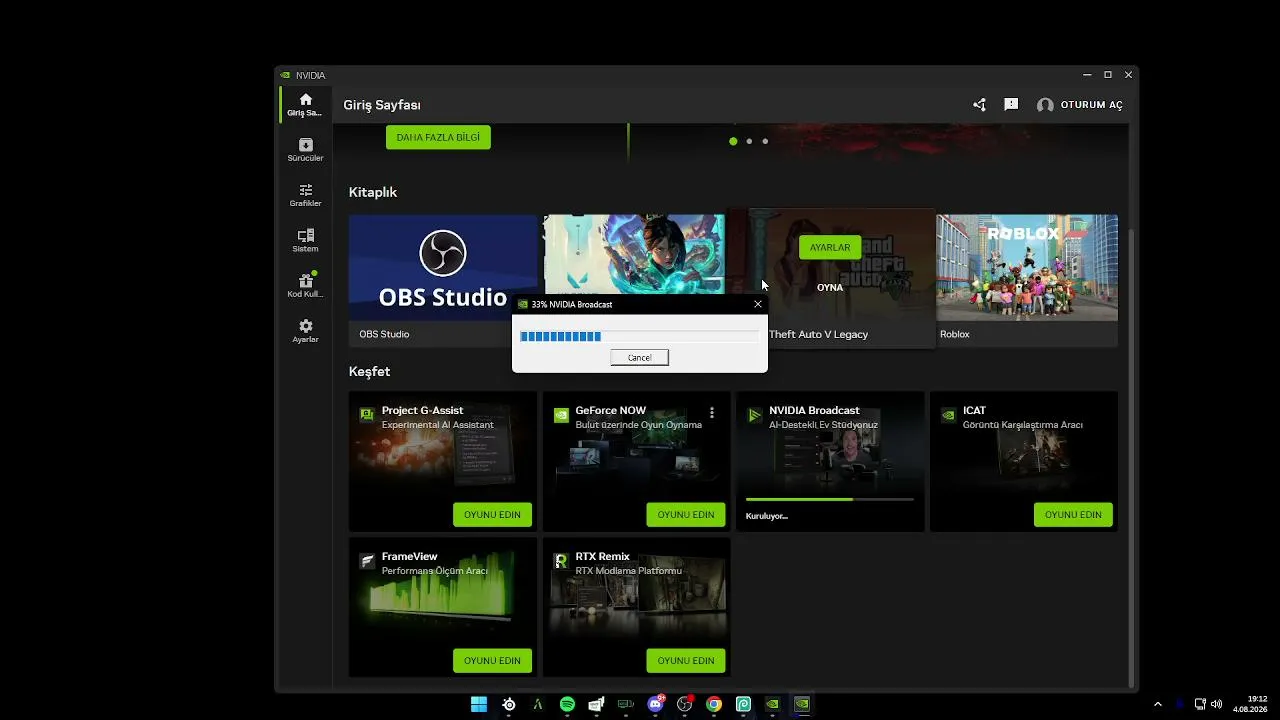This screenshot has height=720, width=1280.
Task: Open the Kod Kullan redeem tab
Action: click(305, 286)
